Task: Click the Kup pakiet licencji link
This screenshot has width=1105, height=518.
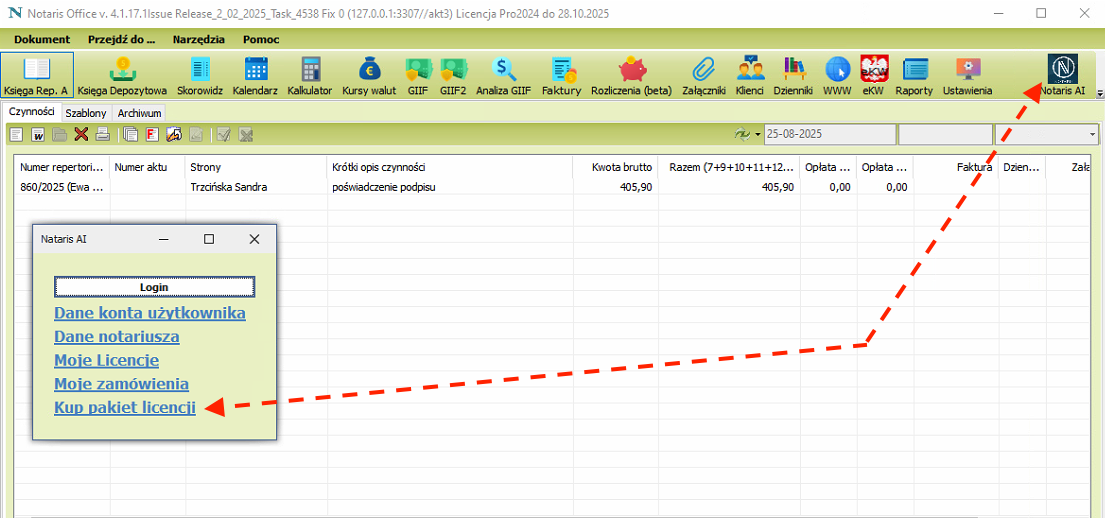Action: [124, 407]
